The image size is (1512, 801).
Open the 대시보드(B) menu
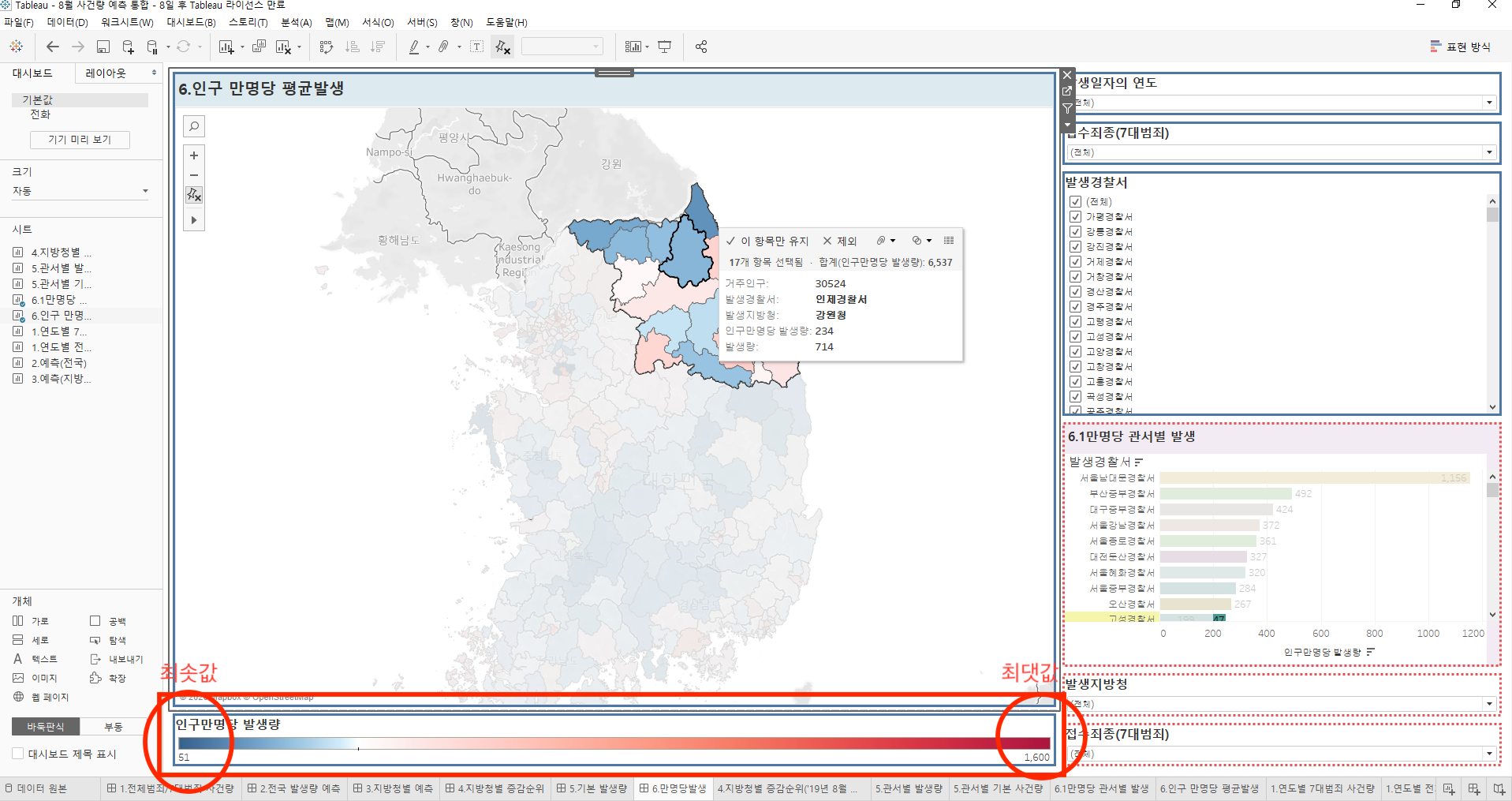pyautogui.click(x=191, y=22)
